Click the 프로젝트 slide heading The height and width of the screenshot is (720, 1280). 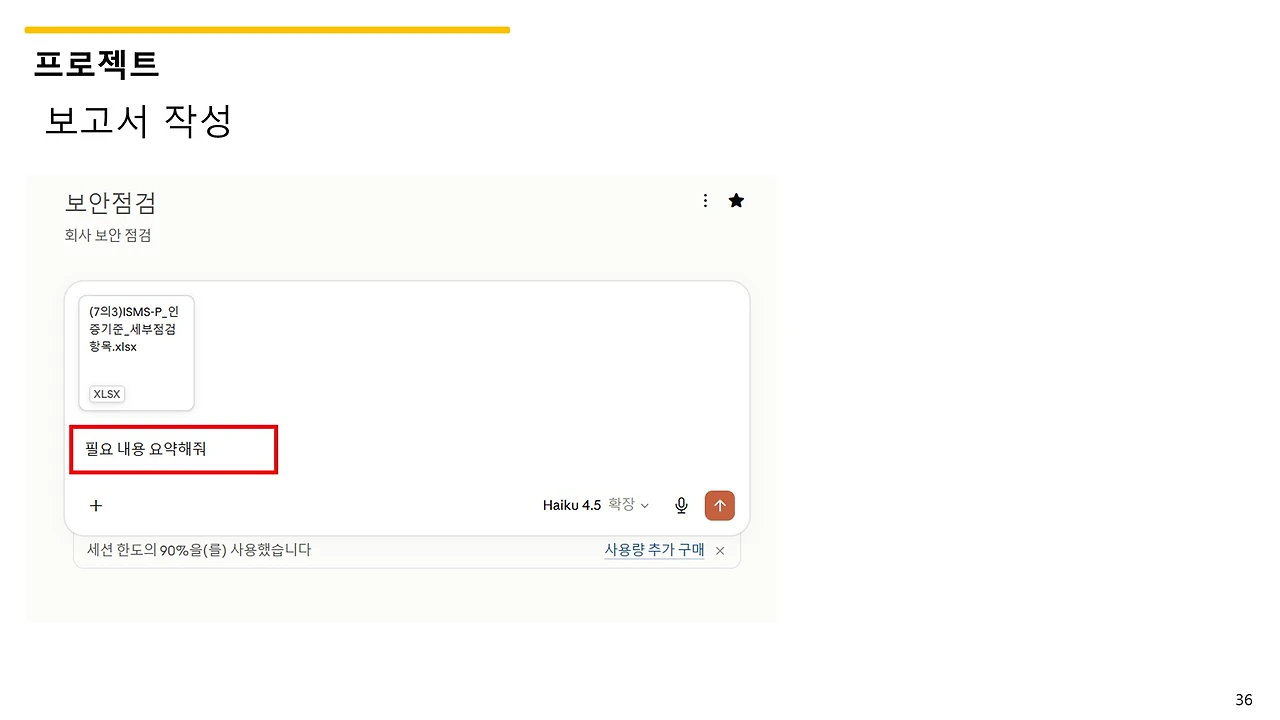pyautogui.click(x=96, y=65)
